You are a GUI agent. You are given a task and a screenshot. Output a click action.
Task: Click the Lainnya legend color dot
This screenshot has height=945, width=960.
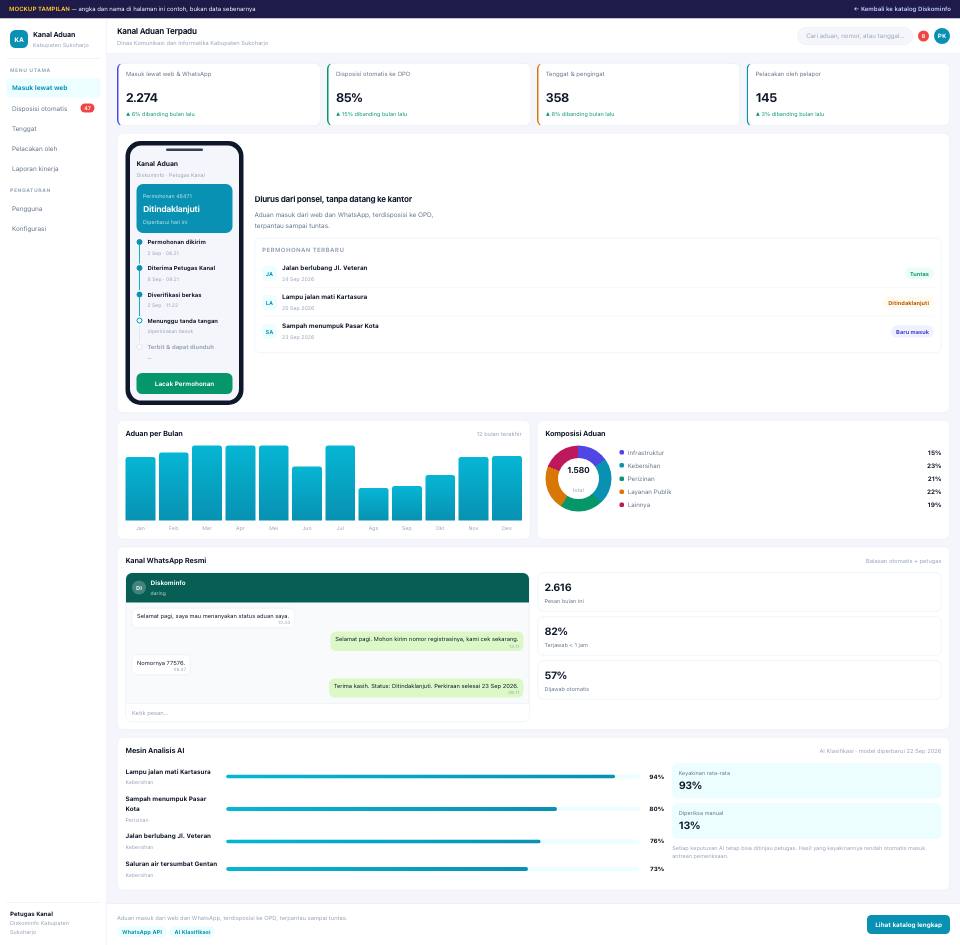click(x=621, y=505)
